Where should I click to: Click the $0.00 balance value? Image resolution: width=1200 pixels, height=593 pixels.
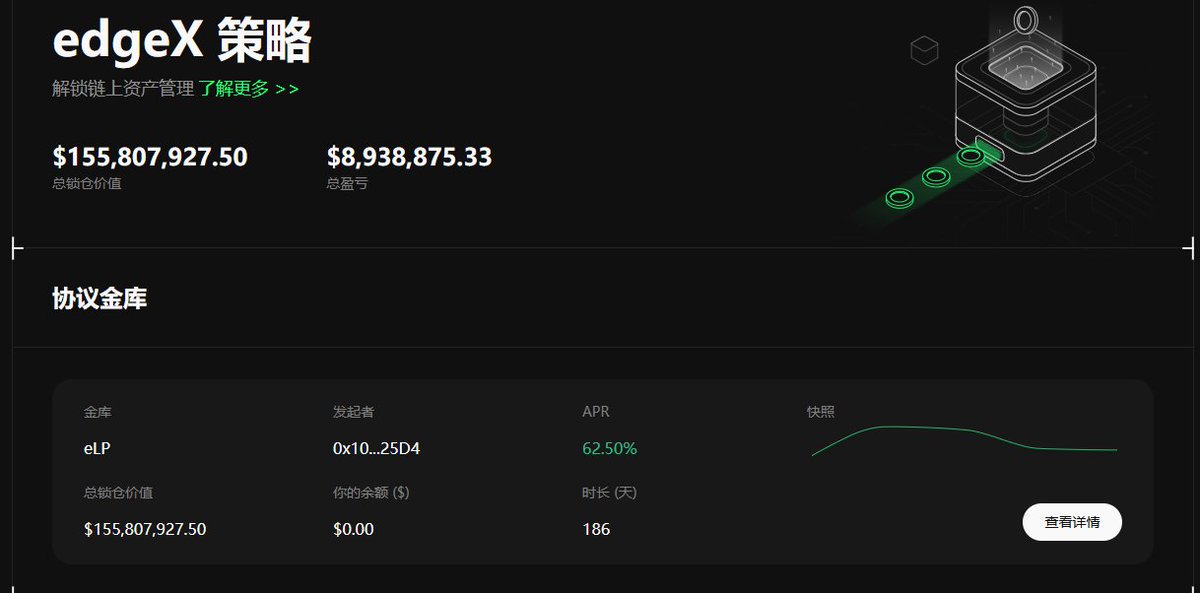pyautogui.click(x=353, y=529)
